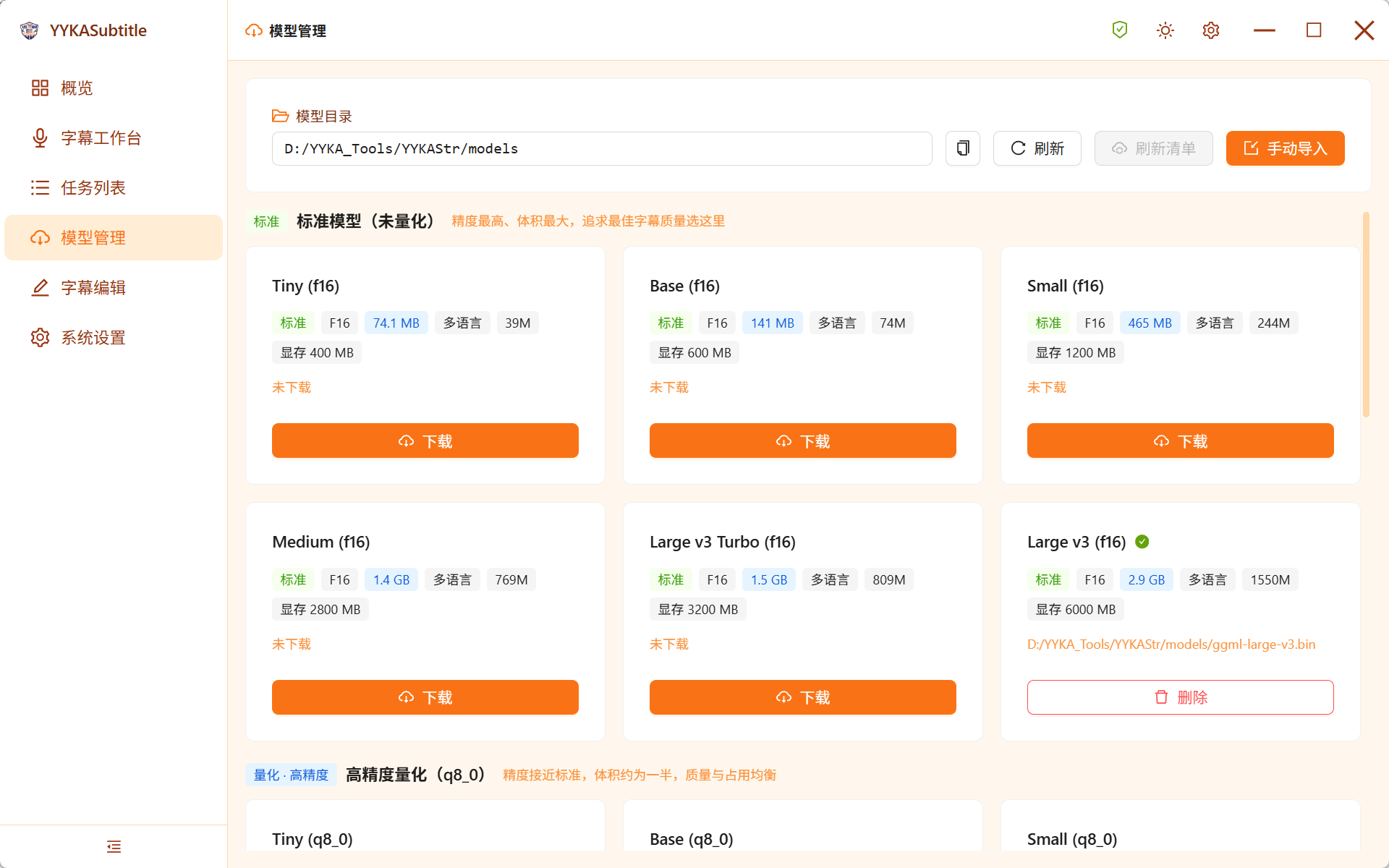The image size is (1389, 868).
Task: Click the 465 MB size tag
Action: click(1150, 323)
